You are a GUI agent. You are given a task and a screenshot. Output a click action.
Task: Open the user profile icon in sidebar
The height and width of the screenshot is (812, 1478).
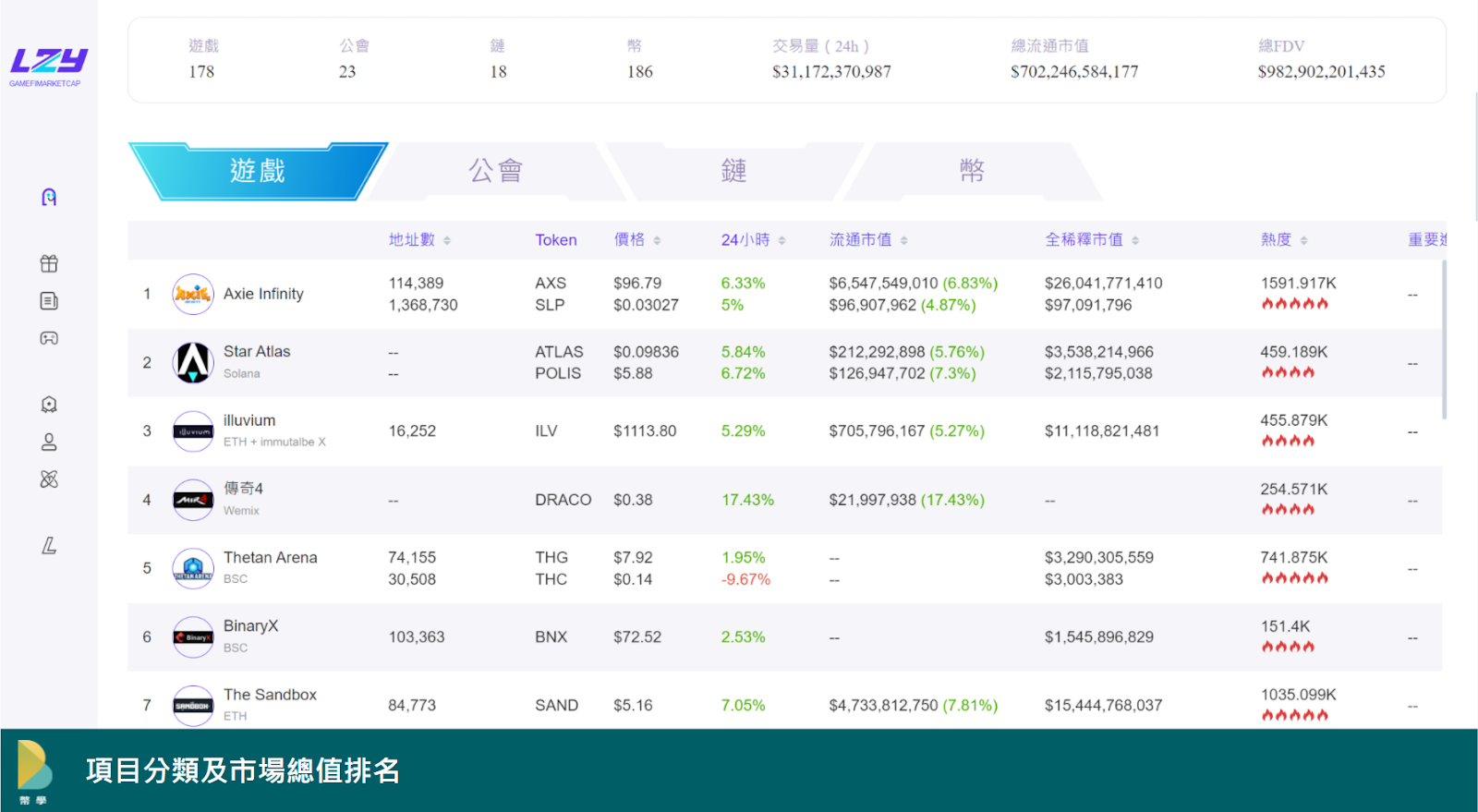coord(49,442)
